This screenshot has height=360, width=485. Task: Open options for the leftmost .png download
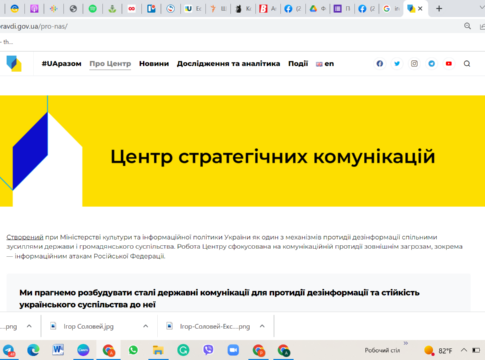click(x=29, y=326)
